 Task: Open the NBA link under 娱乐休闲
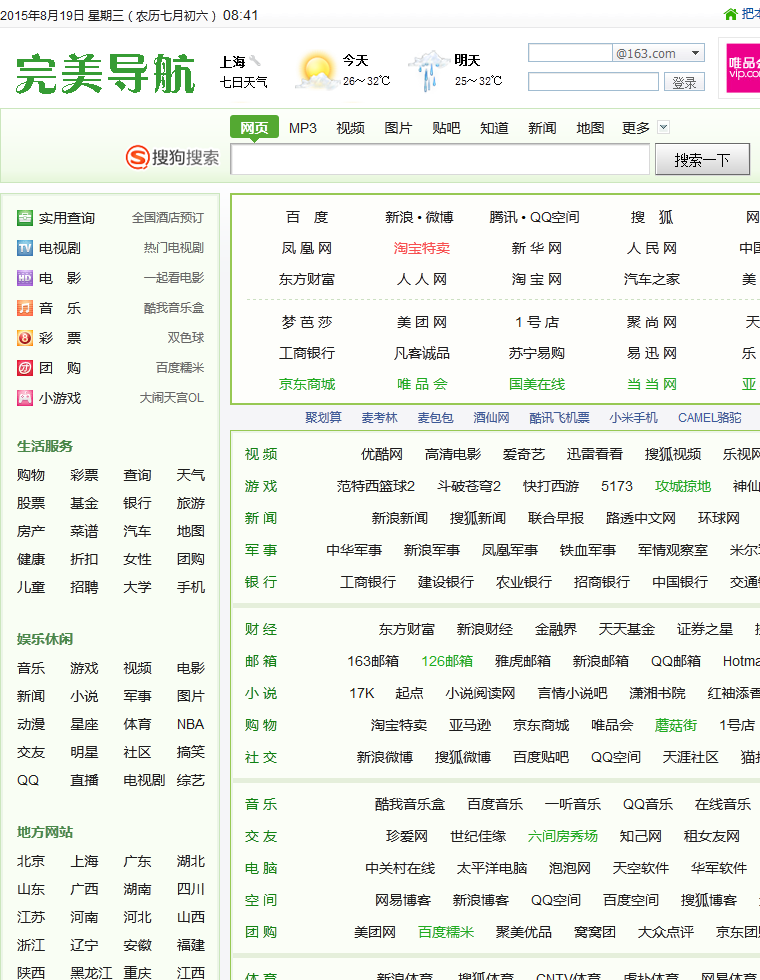point(191,724)
